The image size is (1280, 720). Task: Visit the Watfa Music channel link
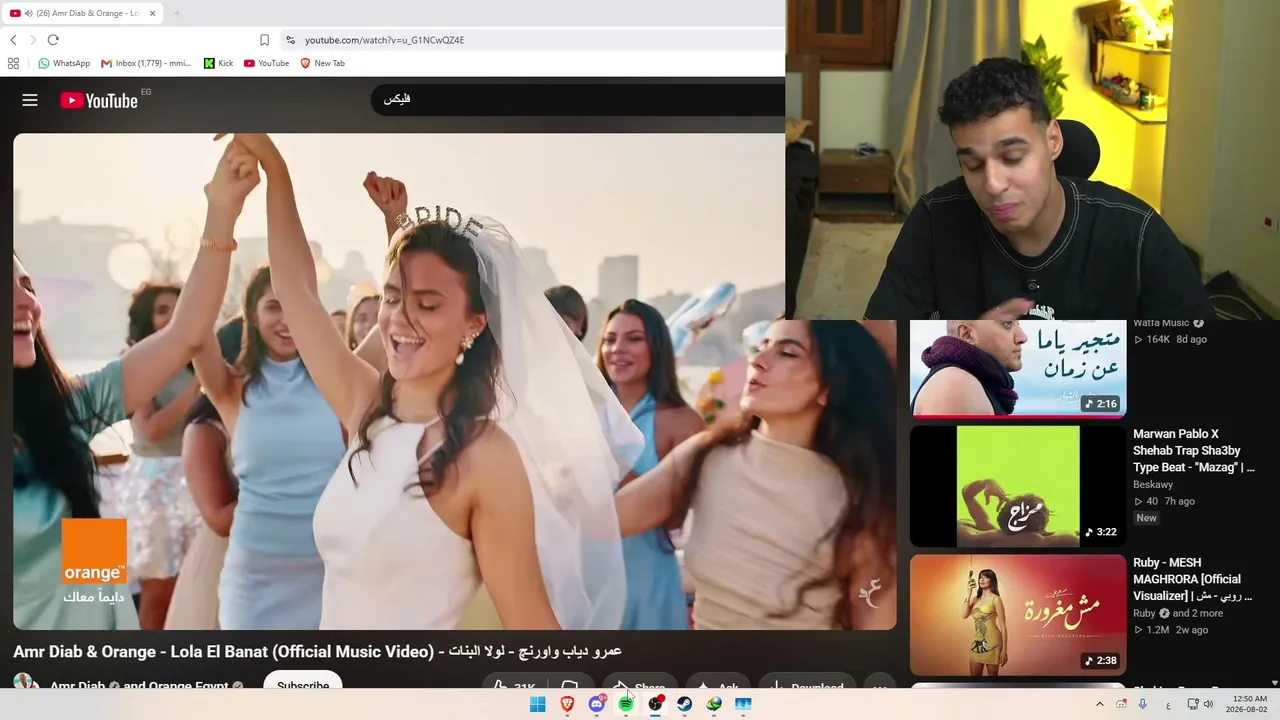[1161, 323]
